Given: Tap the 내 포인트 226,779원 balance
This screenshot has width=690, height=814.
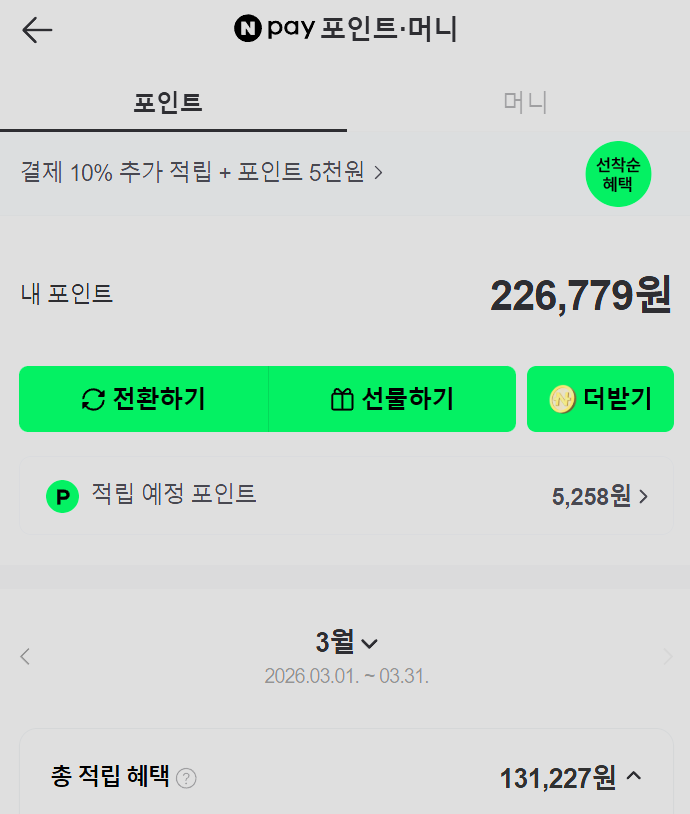Looking at the screenshot, I should [x=580, y=295].
